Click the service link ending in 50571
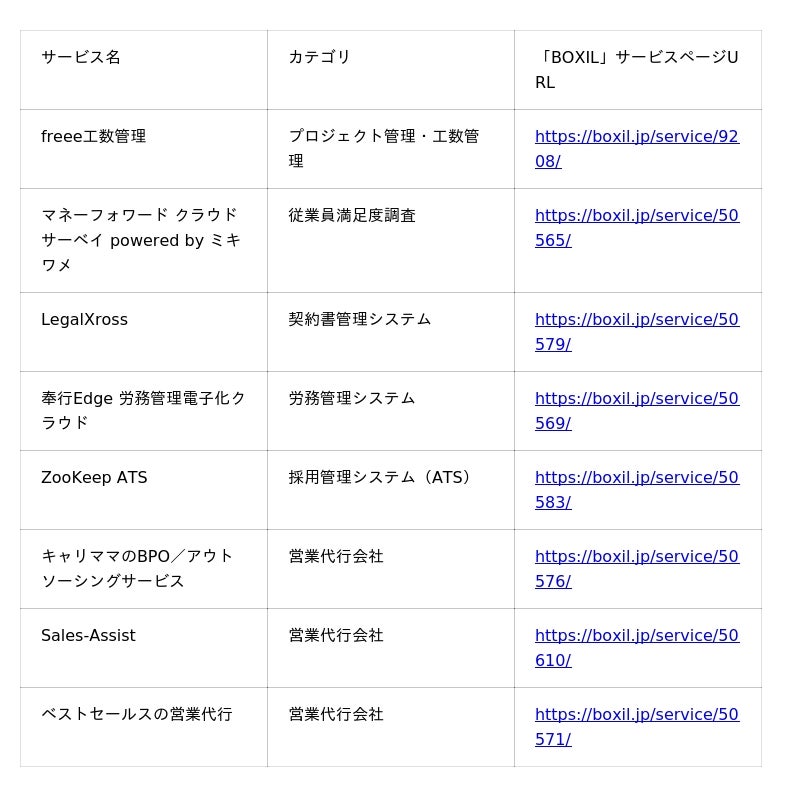 [636, 715]
